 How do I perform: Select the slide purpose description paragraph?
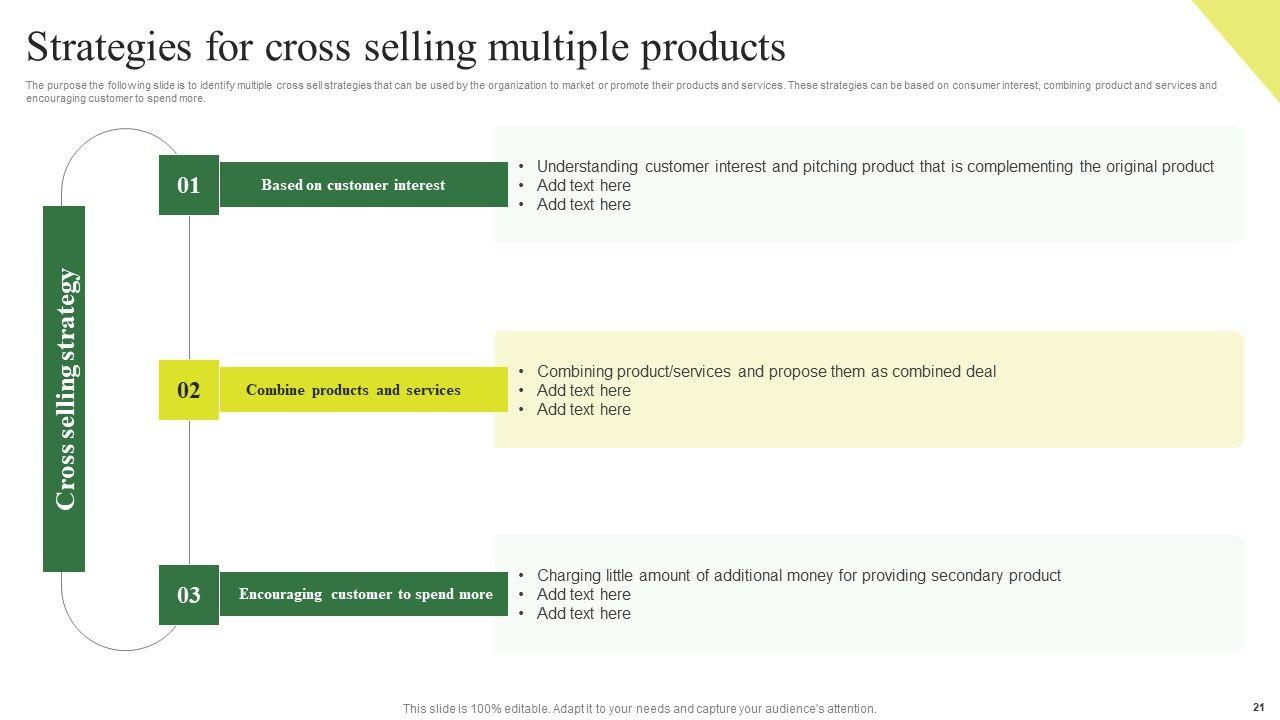coord(620,92)
